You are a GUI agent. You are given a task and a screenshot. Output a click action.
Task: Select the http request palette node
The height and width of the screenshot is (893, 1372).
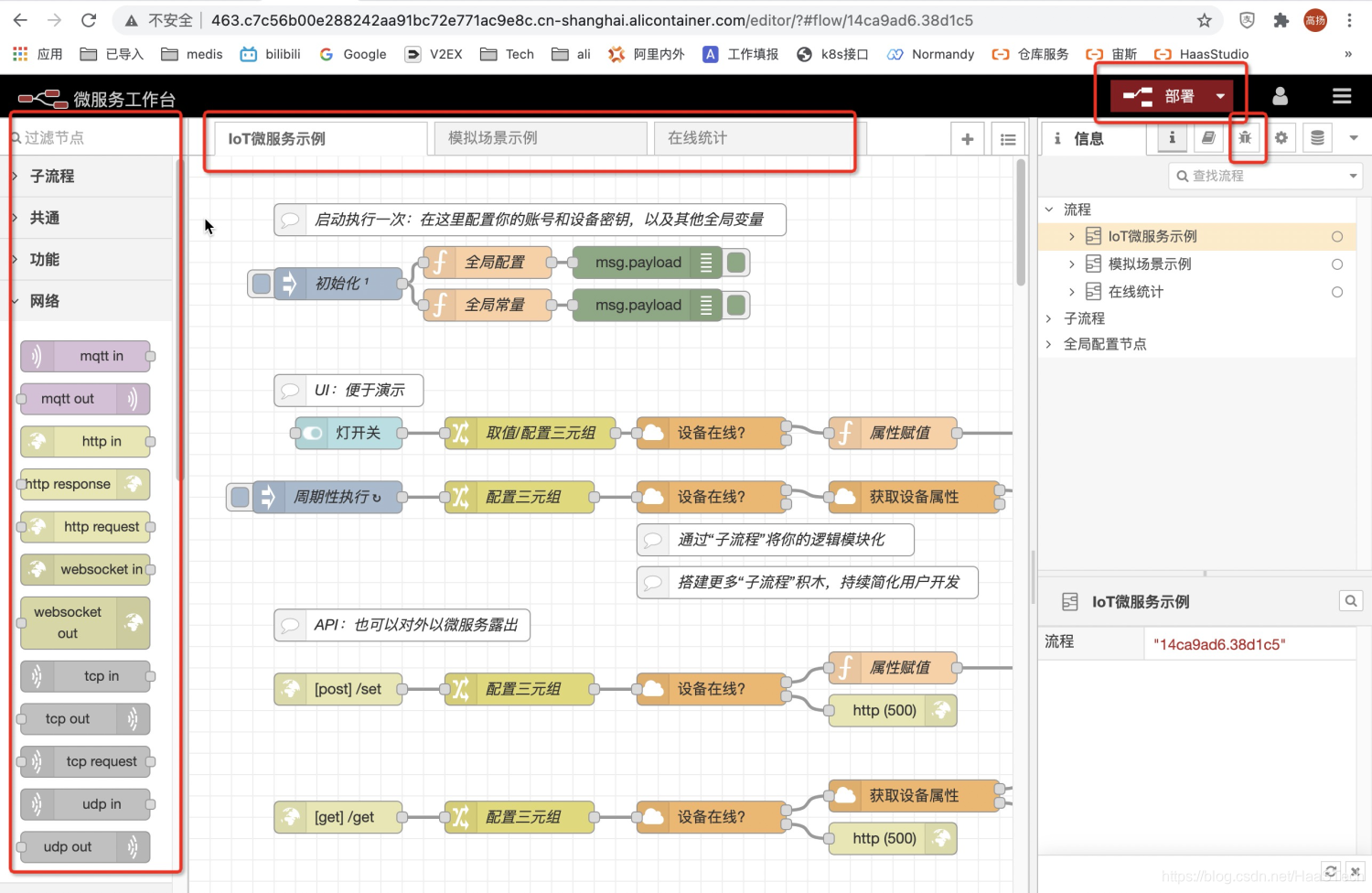click(86, 527)
